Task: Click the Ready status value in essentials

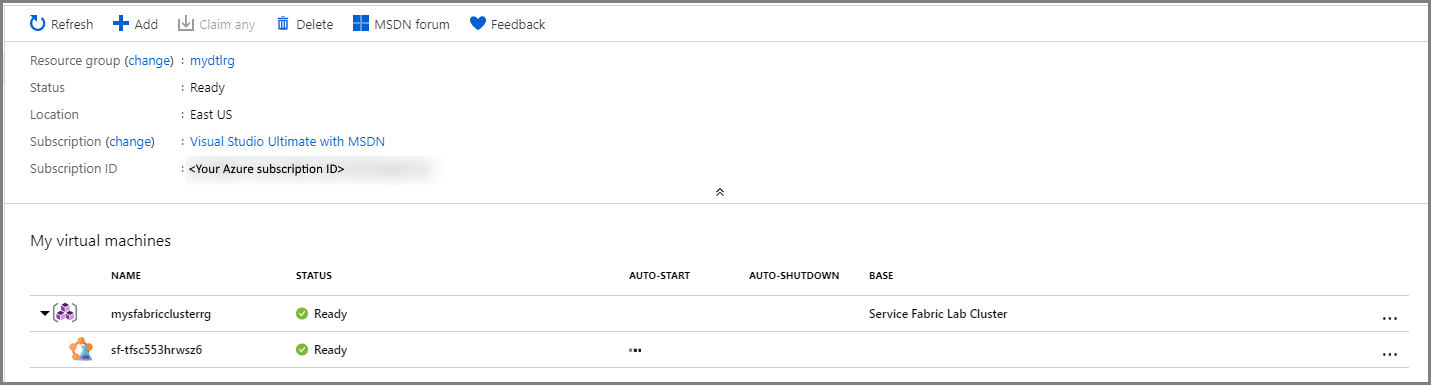Action: pos(207,88)
